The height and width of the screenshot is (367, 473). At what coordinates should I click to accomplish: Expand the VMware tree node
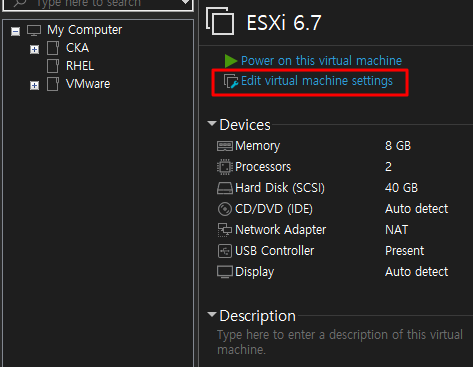click(x=34, y=85)
